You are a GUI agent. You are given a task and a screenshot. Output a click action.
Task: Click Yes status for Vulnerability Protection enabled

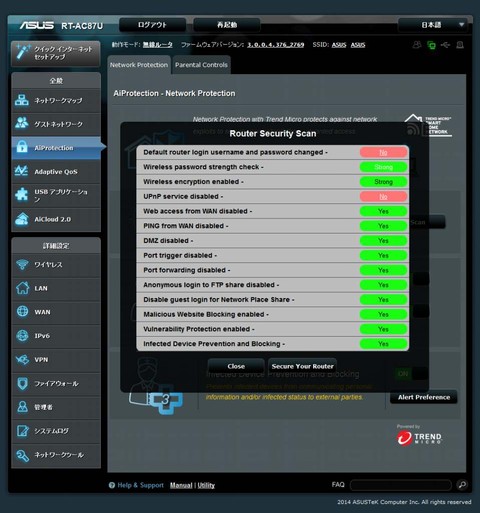point(383,329)
